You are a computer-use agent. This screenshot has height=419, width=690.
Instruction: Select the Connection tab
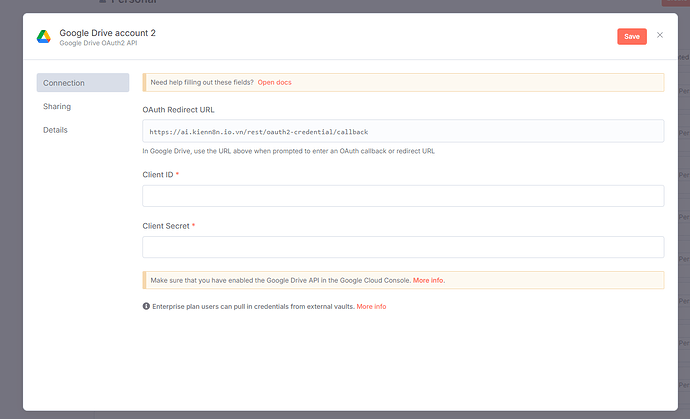83,83
